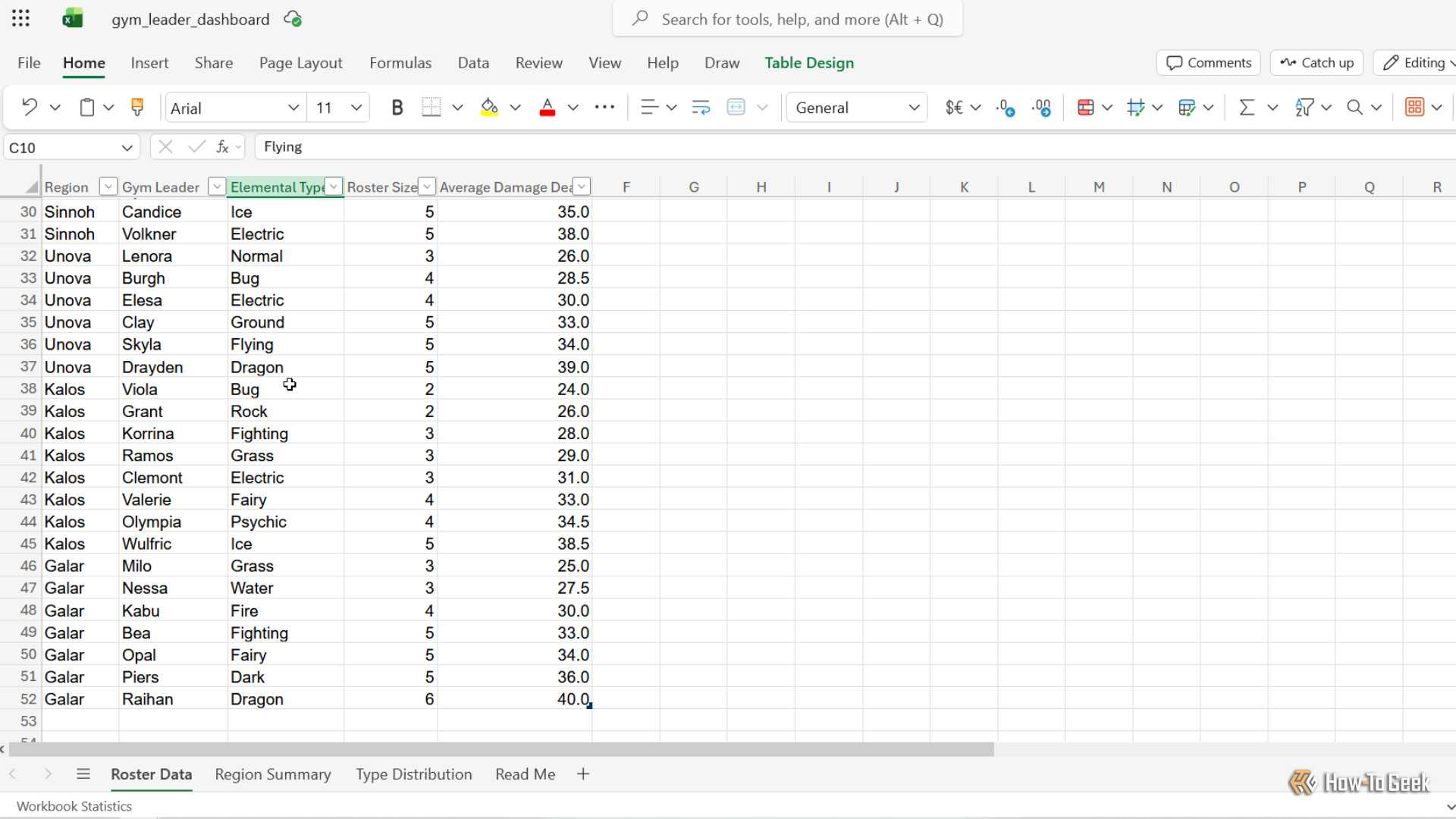Click the Undo icon

pos(30,108)
